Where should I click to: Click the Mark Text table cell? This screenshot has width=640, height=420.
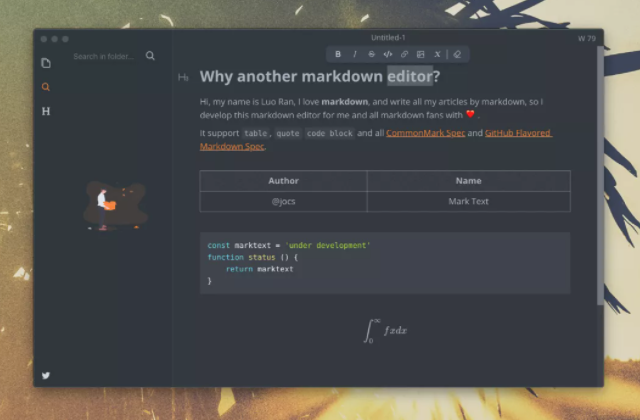[x=468, y=201]
